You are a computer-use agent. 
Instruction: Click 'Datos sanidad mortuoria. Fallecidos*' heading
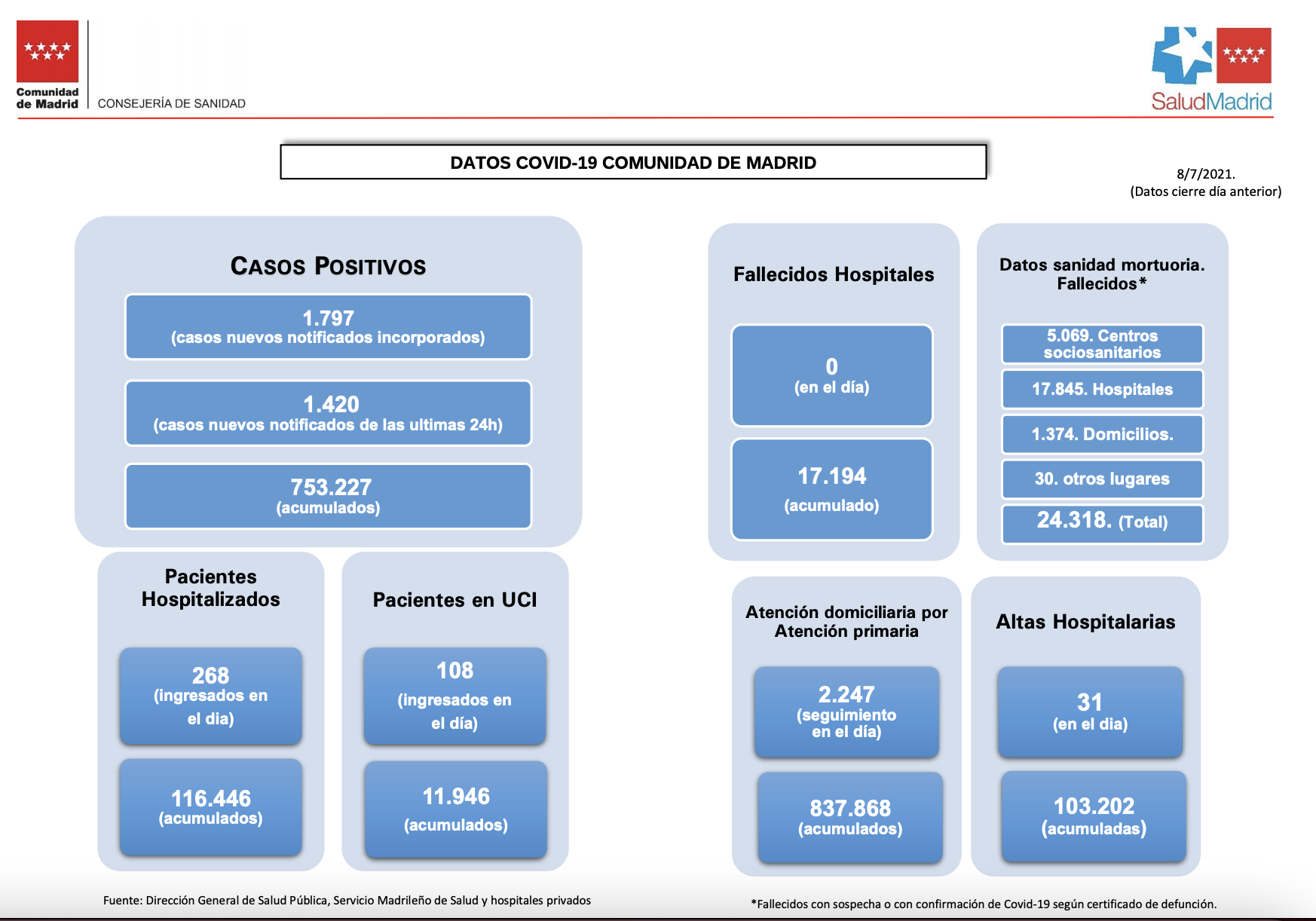[1102, 274]
